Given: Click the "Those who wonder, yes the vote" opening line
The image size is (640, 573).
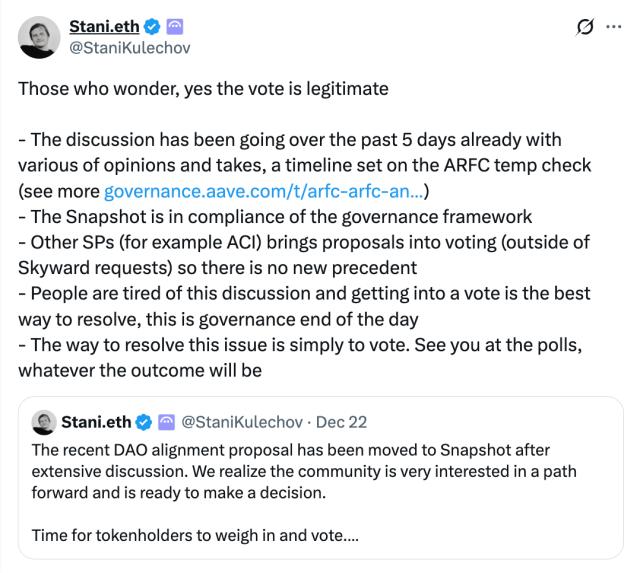Looking at the screenshot, I should 203,88.
